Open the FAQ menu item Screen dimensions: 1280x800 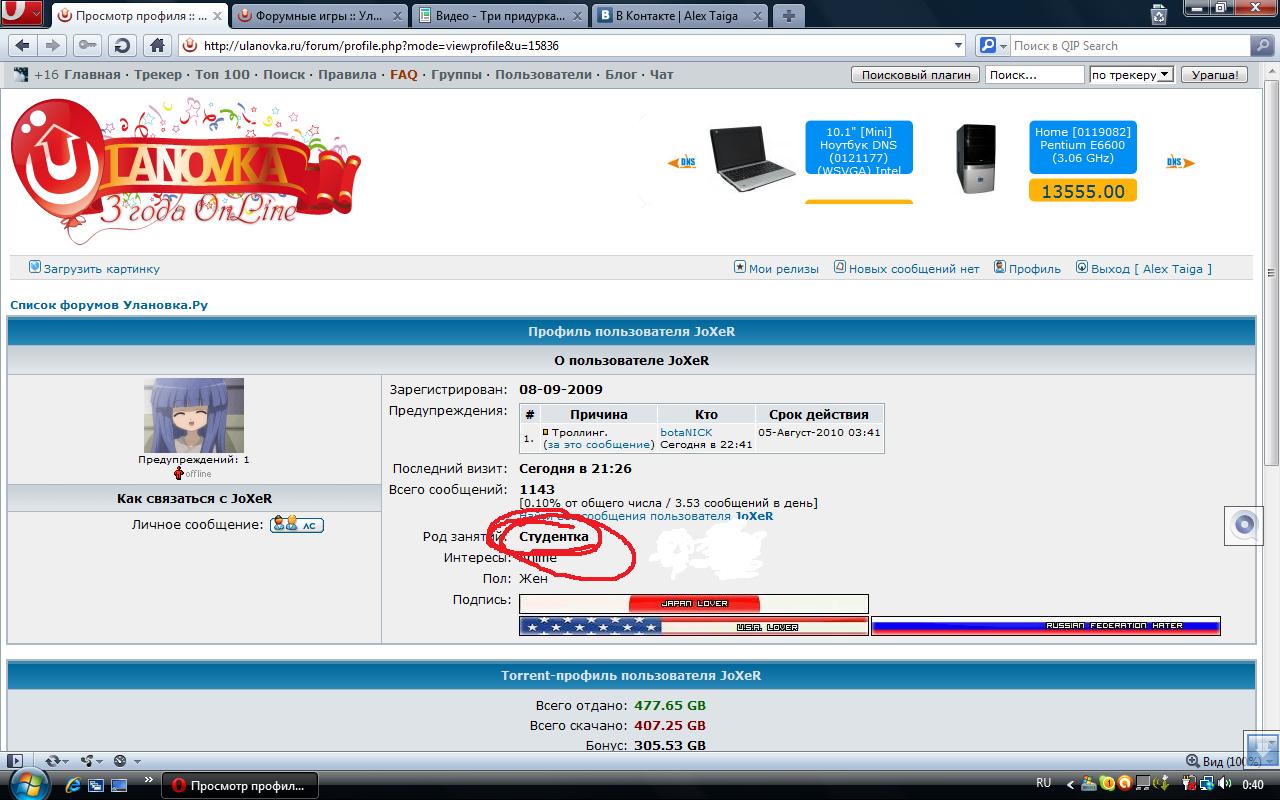pos(403,73)
